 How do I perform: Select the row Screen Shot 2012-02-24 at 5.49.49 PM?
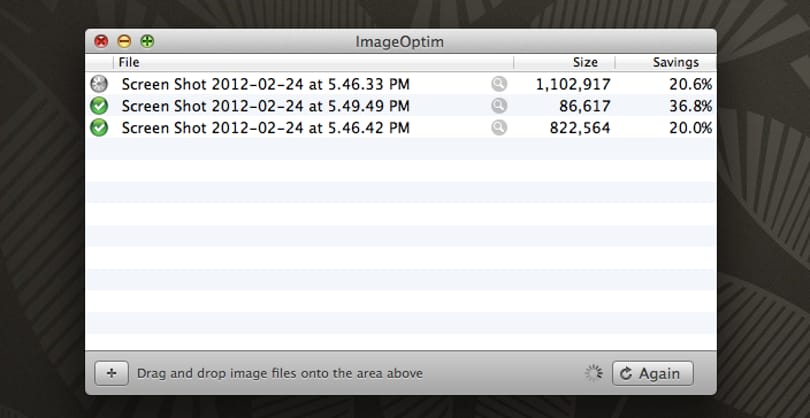[401, 106]
